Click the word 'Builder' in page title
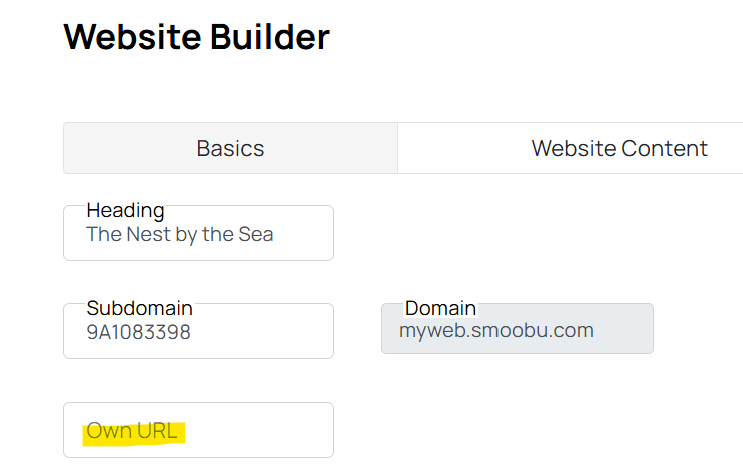The image size is (743, 465). (x=270, y=36)
